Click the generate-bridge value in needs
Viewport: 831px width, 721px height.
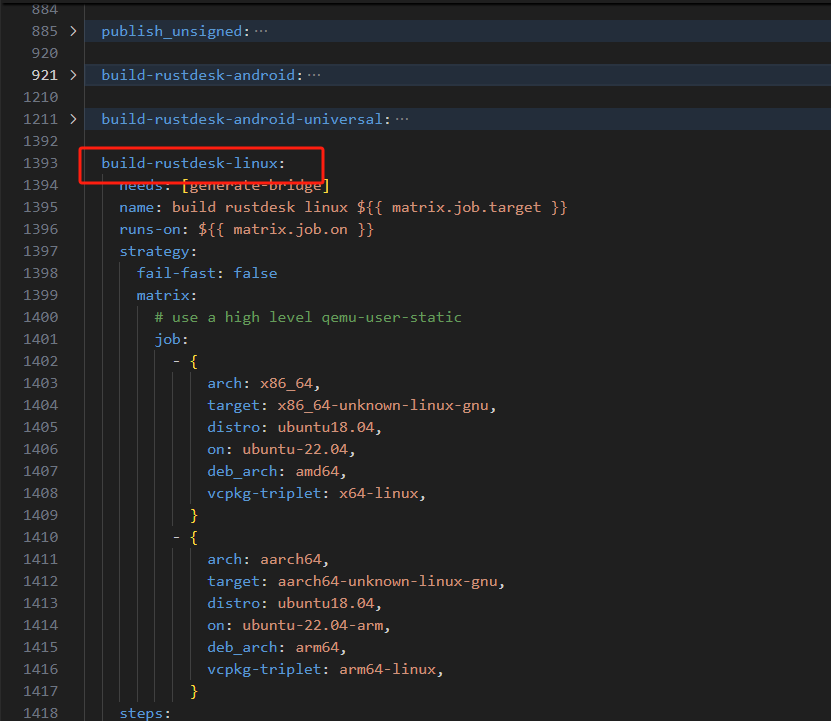click(x=255, y=186)
